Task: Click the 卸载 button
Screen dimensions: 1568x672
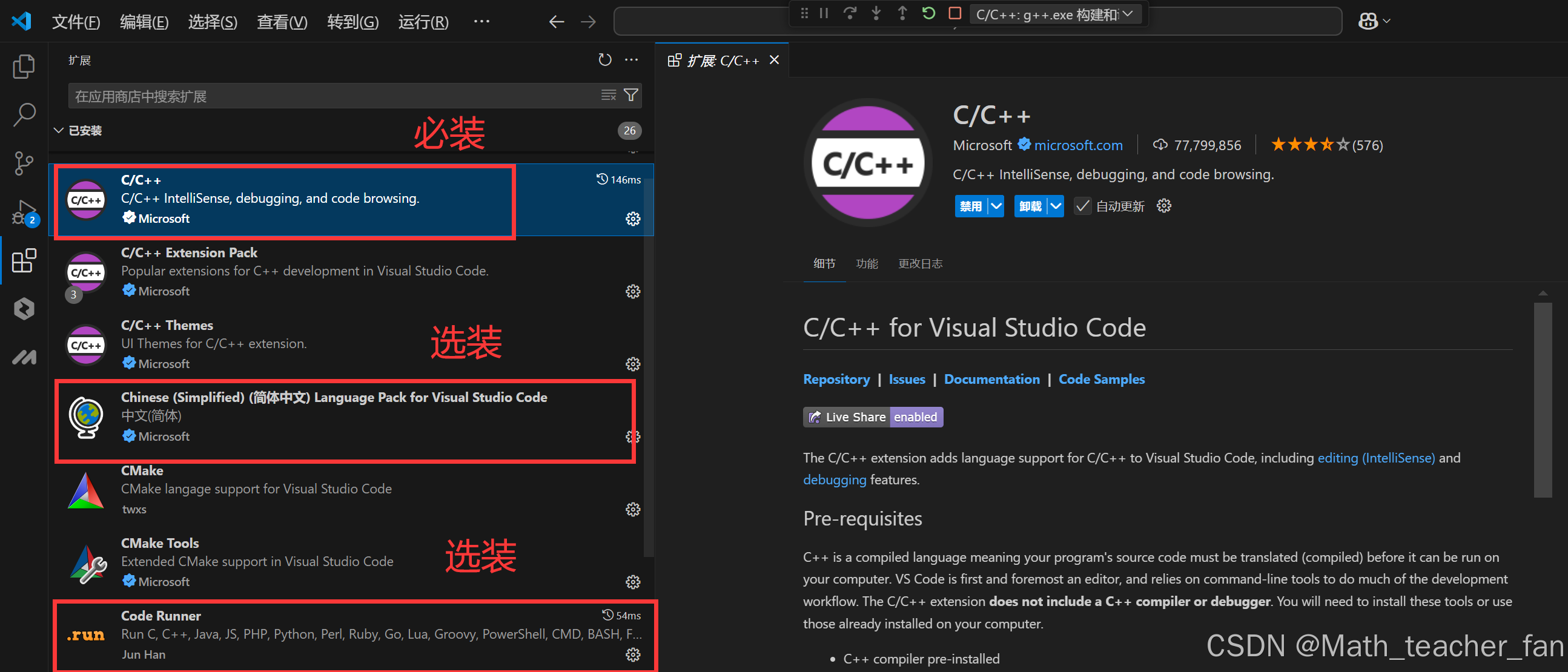Action: click(1031, 206)
